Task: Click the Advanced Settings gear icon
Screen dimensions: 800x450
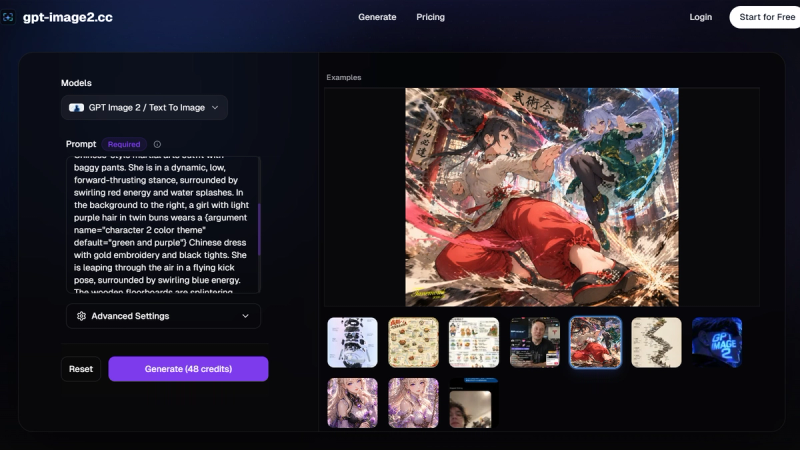Action: (x=81, y=316)
